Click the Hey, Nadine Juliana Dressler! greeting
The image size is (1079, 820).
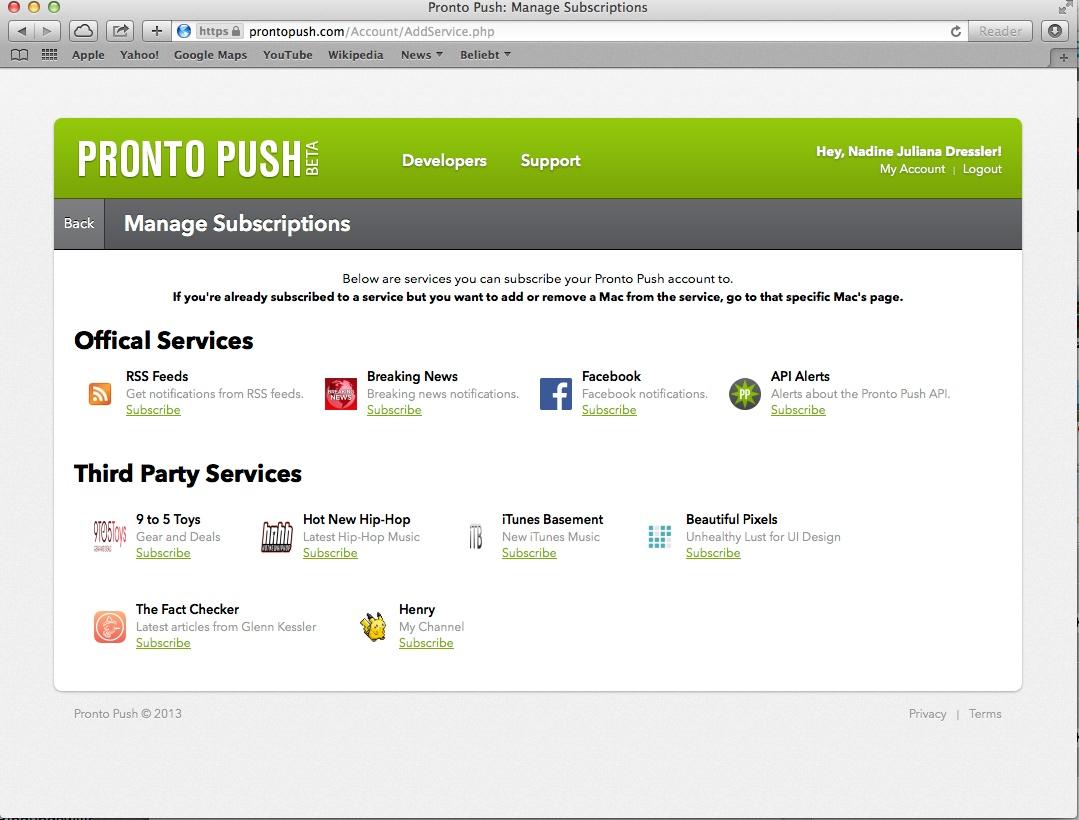point(908,151)
